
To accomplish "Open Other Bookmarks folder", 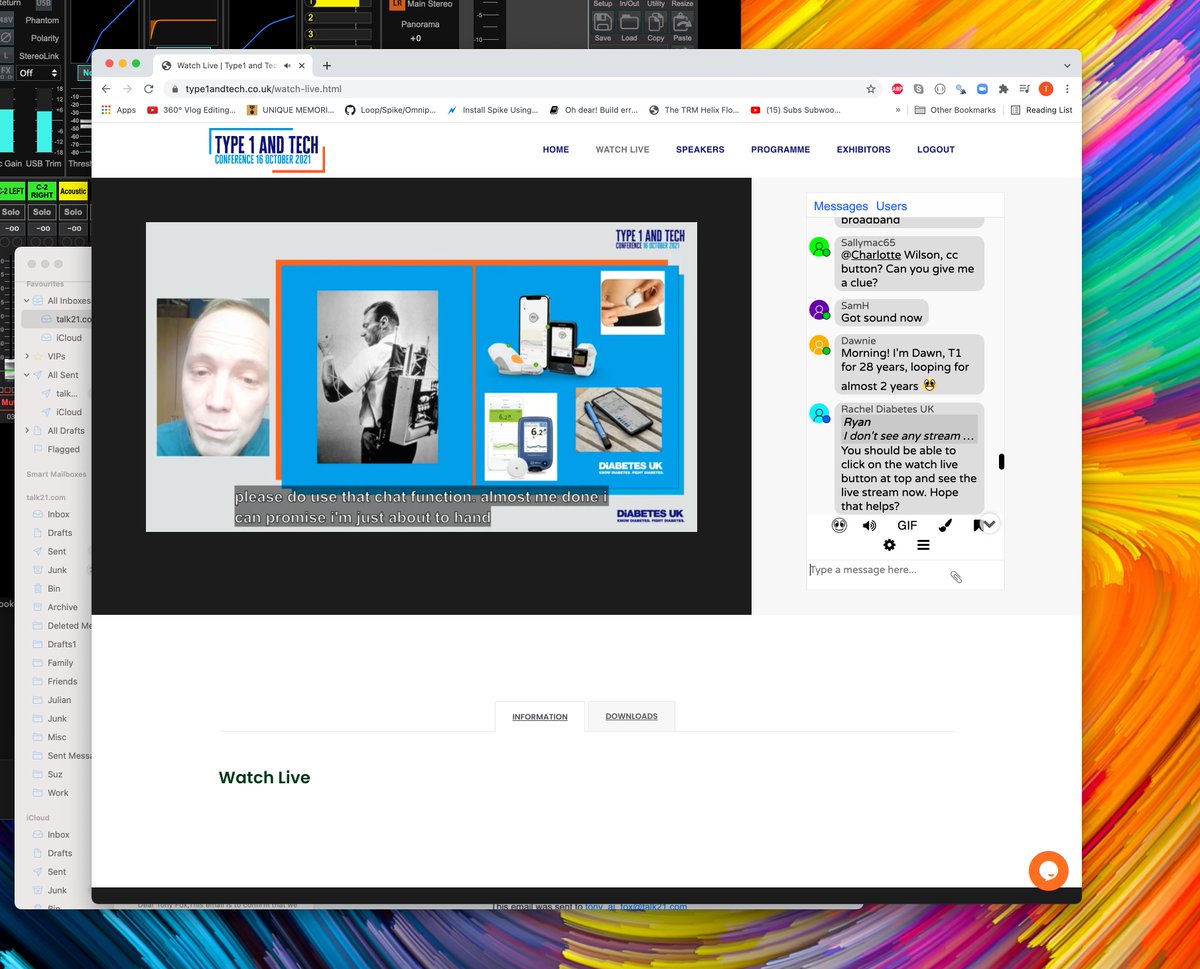I will (x=955, y=110).
